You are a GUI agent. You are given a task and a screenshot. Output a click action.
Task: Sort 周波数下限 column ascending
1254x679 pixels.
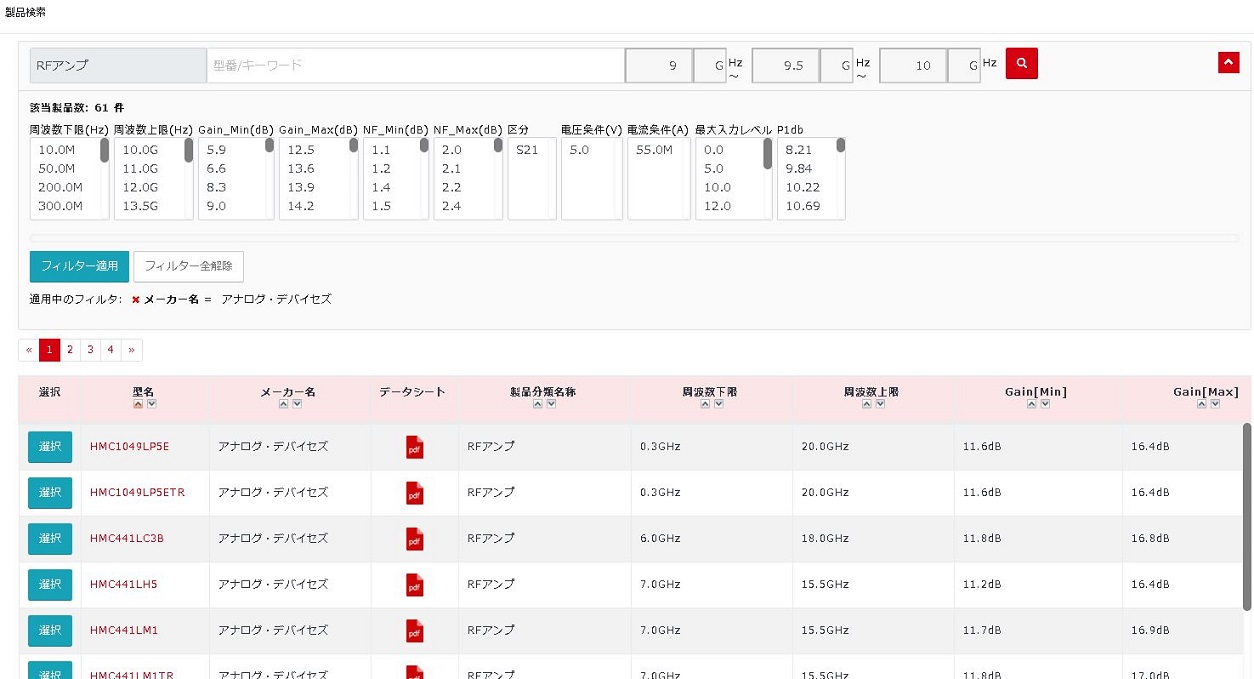click(x=703, y=405)
